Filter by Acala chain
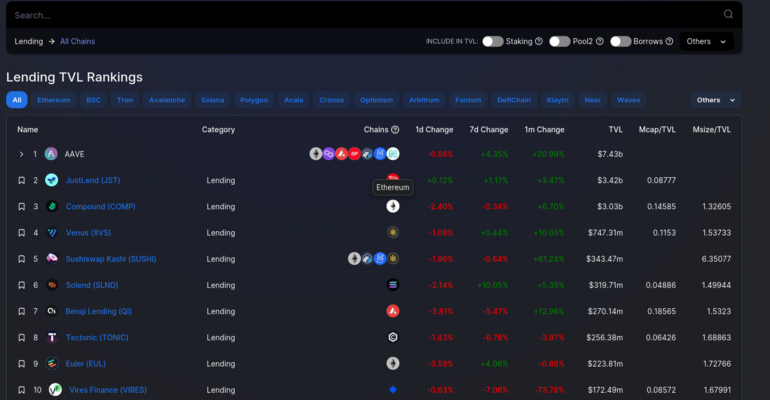This screenshot has width=770, height=400. (294, 100)
